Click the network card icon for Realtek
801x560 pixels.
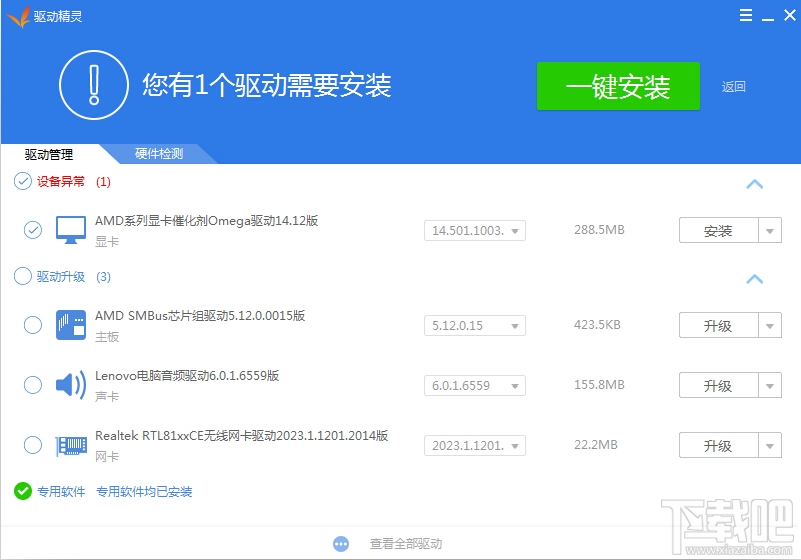[x=71, y=446]
